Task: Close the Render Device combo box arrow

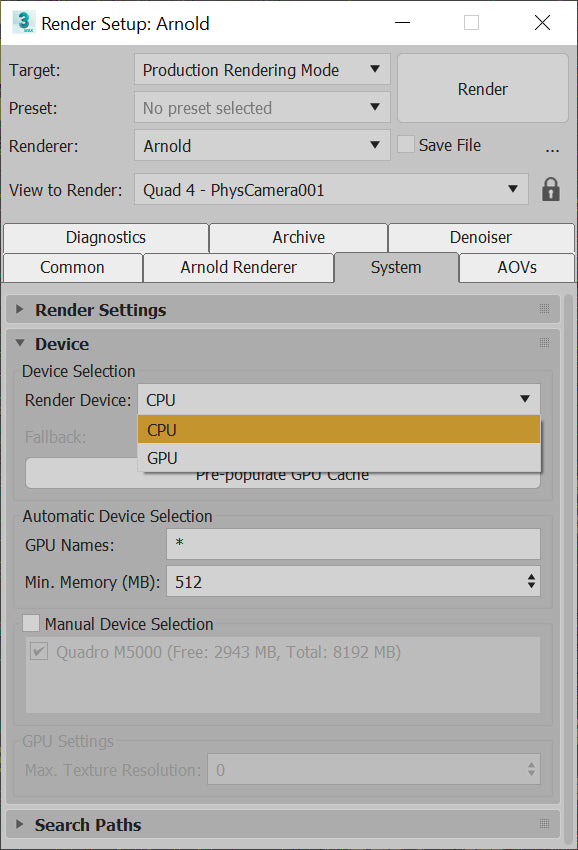Action: [524, 399]
